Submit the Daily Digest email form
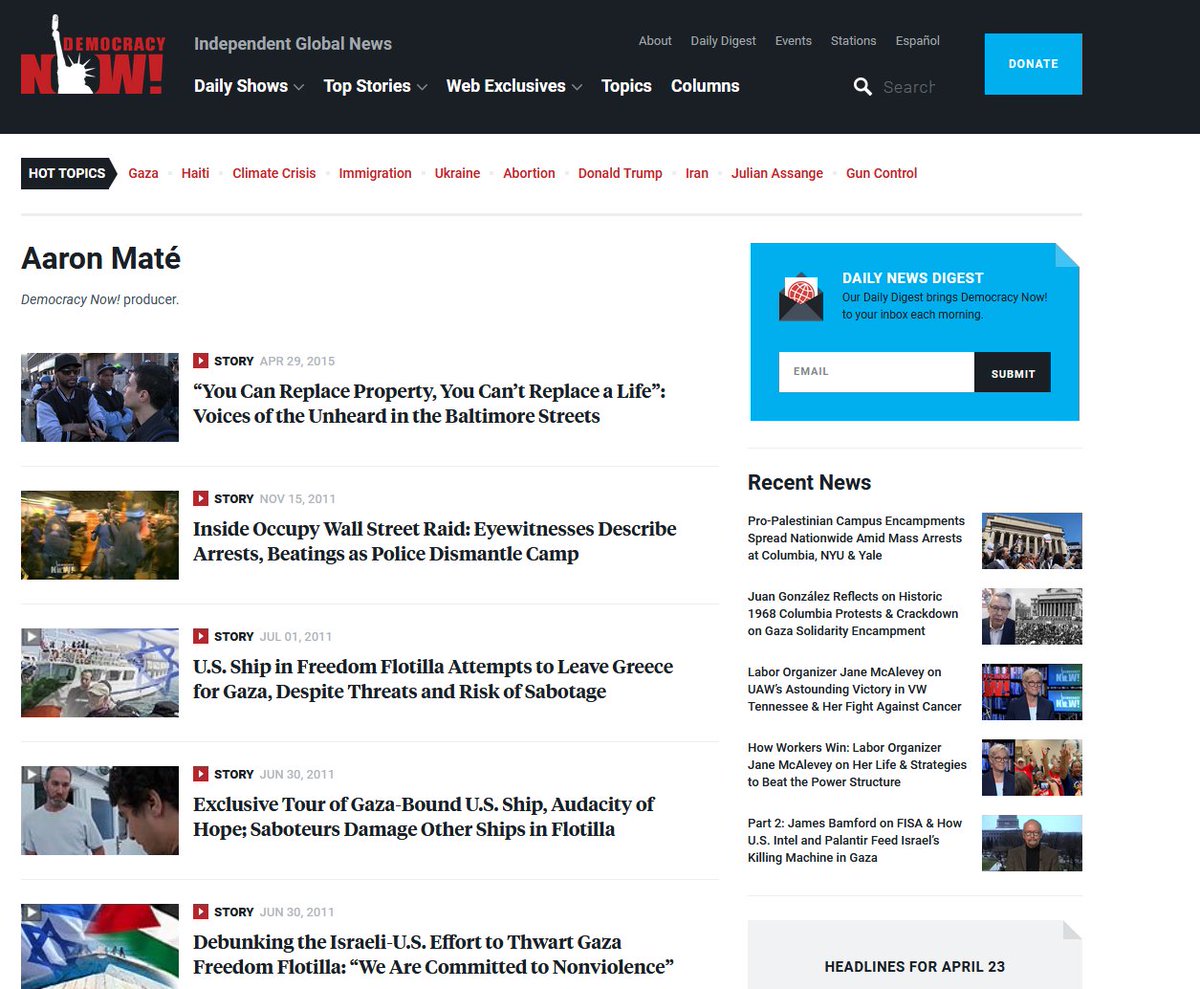This screenshot has width=1200, height=989. point(1012,372)
